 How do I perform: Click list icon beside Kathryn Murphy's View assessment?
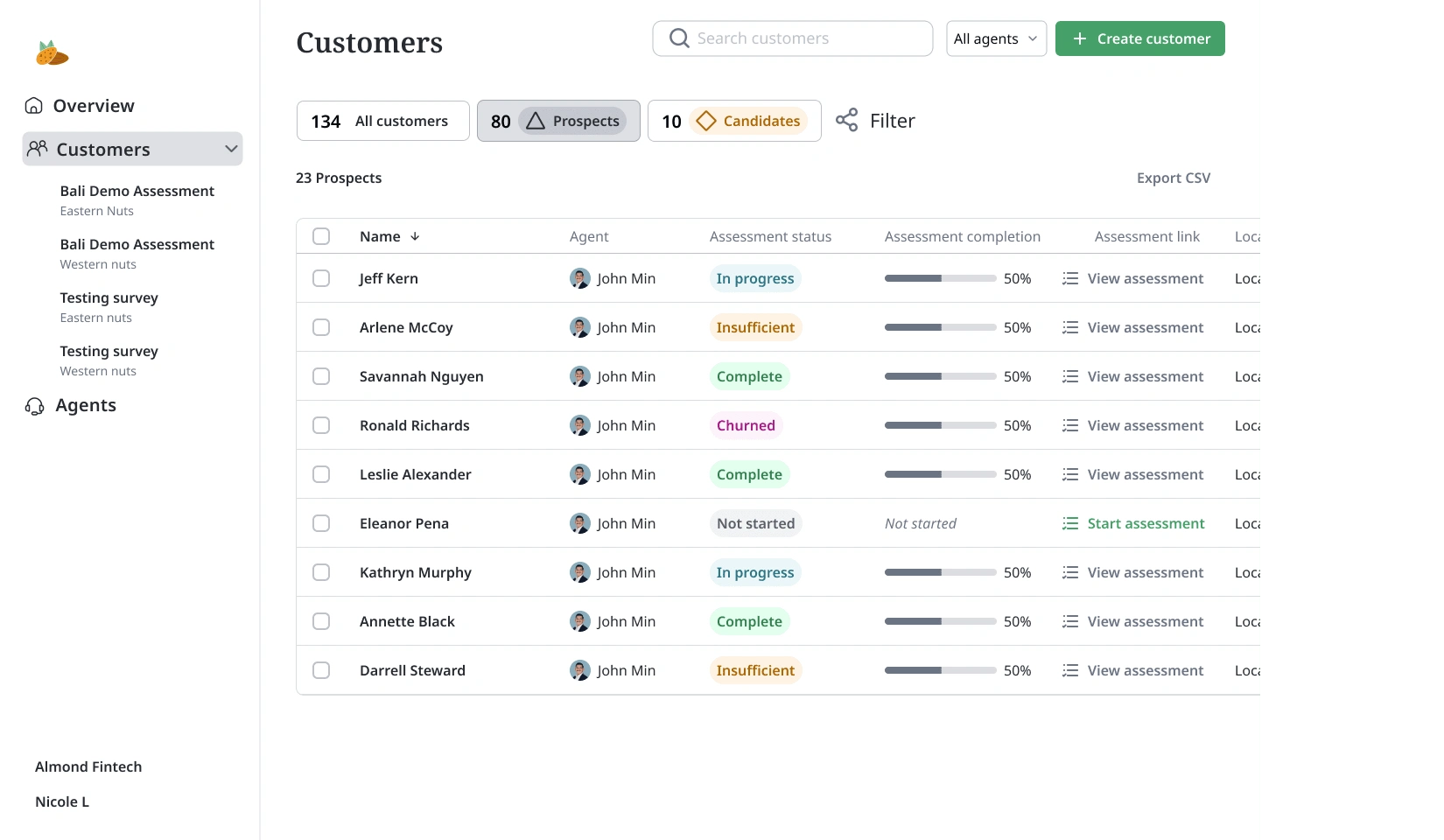tap(1069, 572)
